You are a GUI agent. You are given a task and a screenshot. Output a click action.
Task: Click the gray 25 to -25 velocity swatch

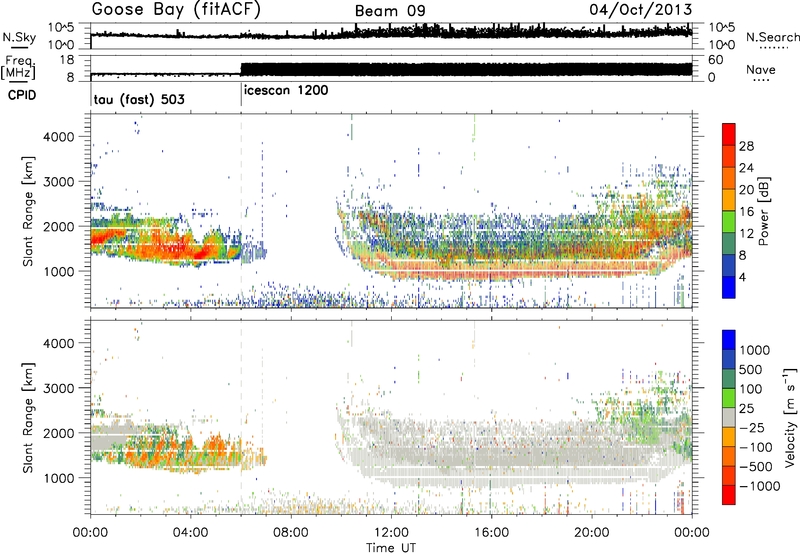click(729, 417)
